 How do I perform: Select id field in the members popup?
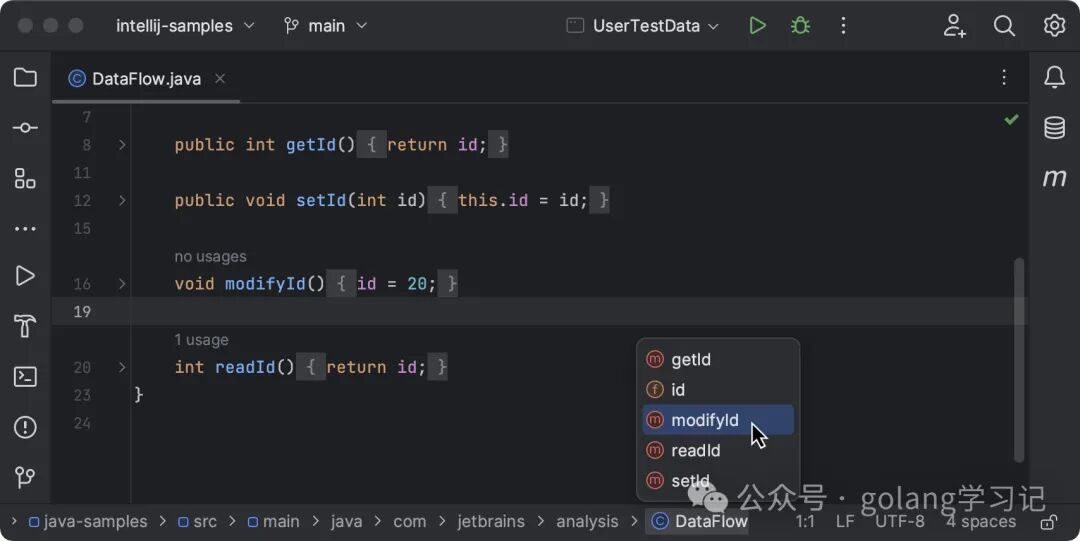coord(718,390)
